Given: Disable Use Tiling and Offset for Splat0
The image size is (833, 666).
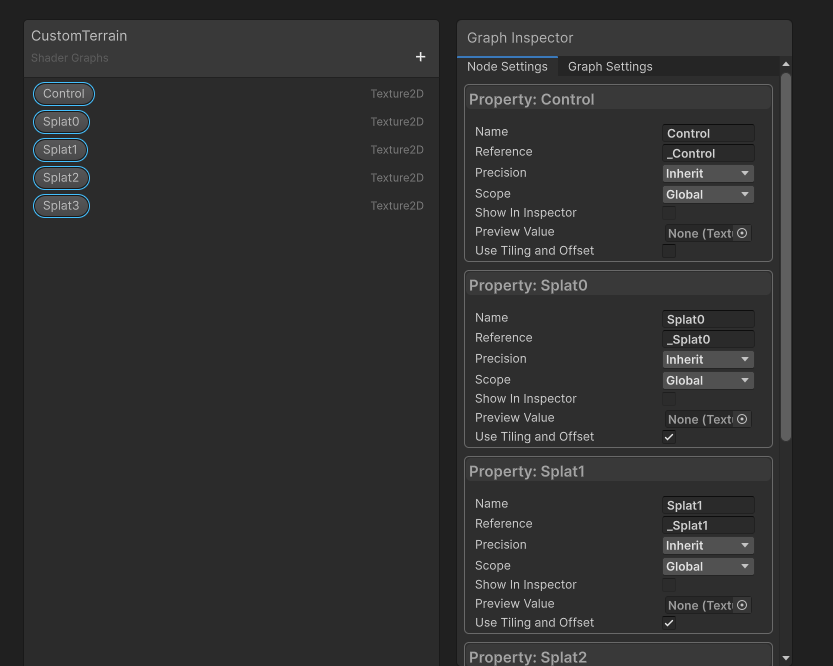Looking at the screenshot, I should (669, 437).
